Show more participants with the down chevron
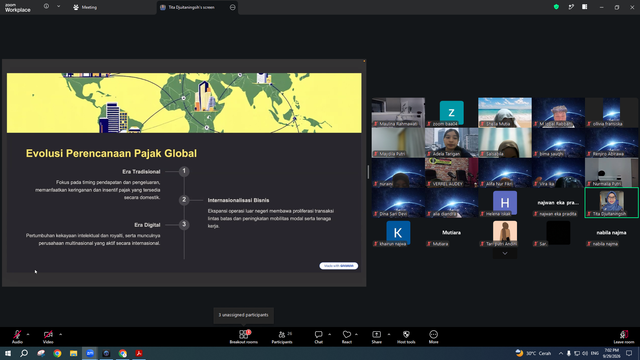This screenshot has height=360, width=640. (505, 253)
